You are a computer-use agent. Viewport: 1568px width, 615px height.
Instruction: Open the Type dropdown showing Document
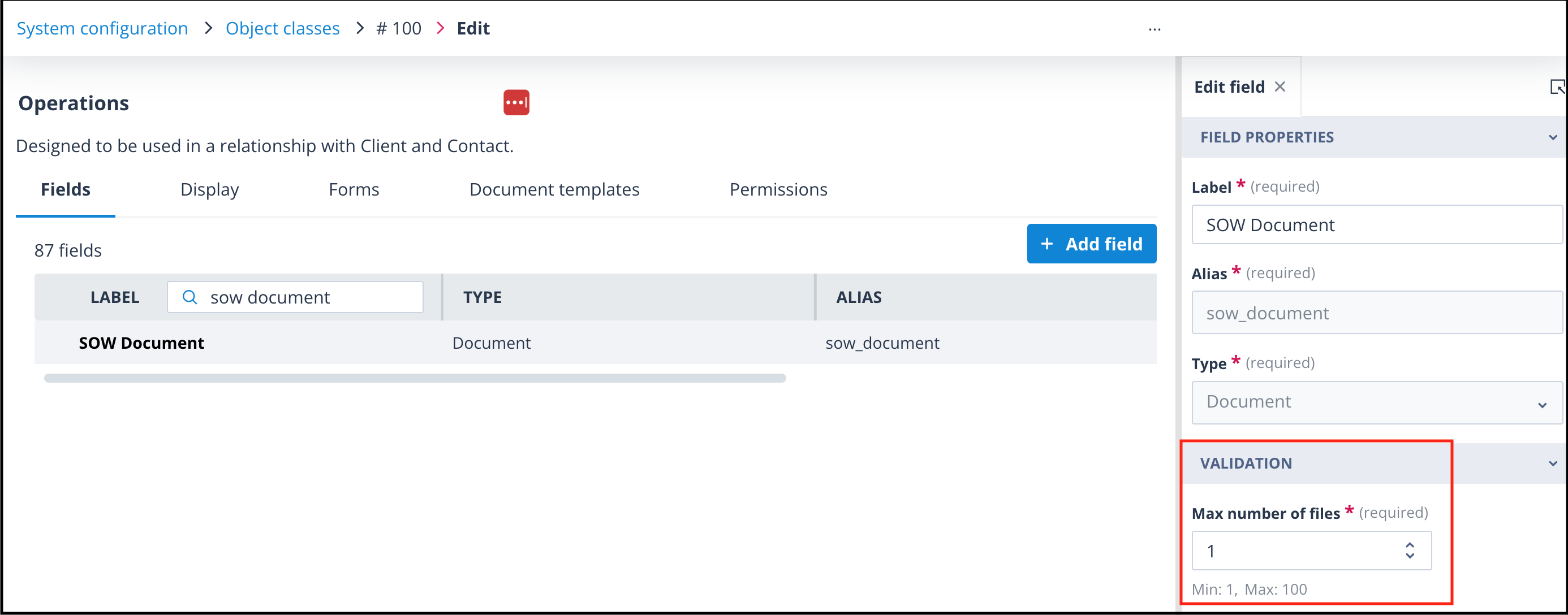[1377, 402]
